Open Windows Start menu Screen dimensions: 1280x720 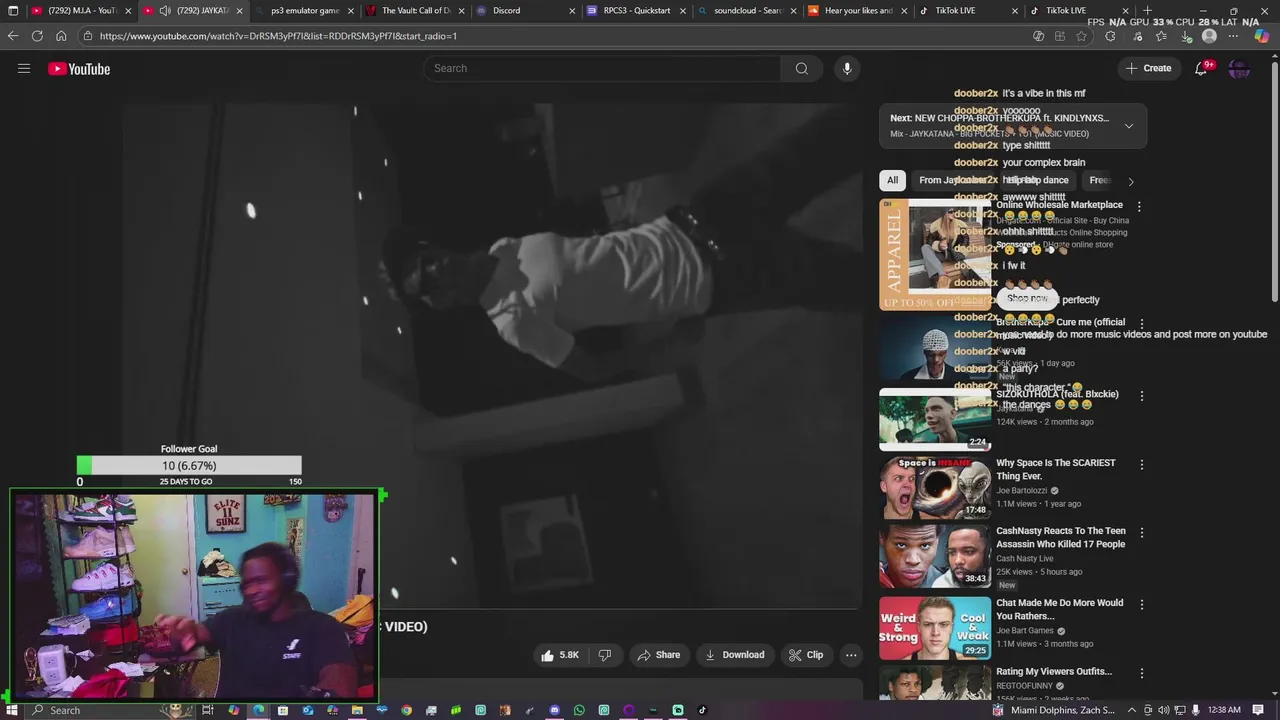(x=13, y=710)
